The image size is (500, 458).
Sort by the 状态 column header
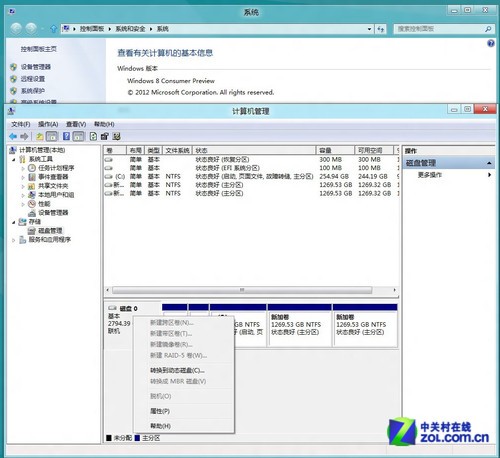pyautogui.click(x=254, y=150)
